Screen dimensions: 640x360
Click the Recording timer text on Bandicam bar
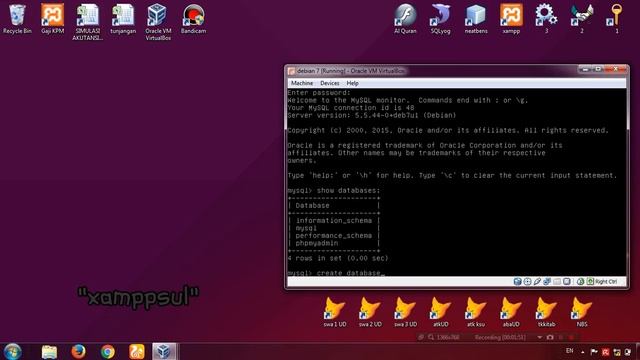500,338
